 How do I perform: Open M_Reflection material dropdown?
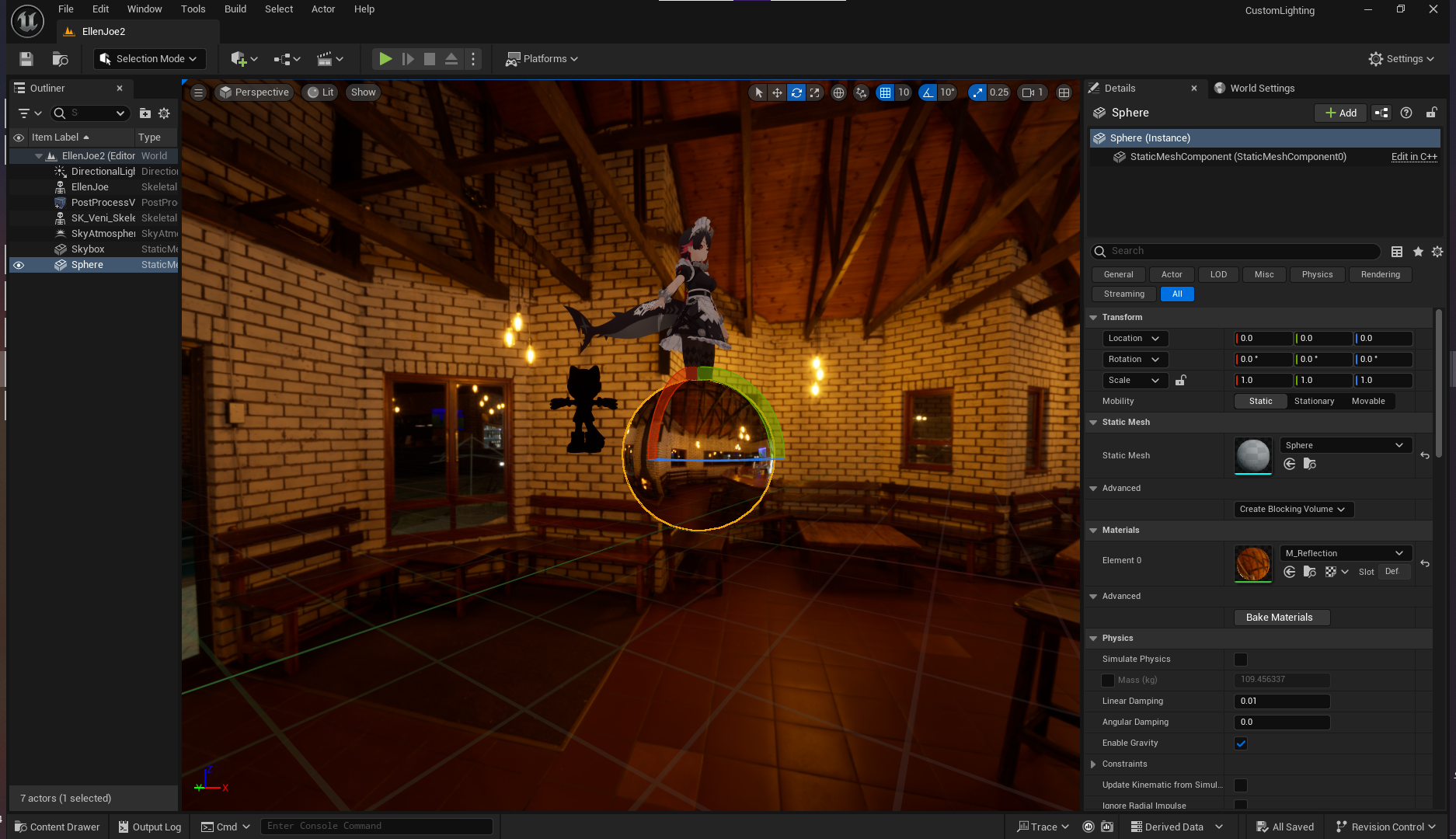(1345, 554)
